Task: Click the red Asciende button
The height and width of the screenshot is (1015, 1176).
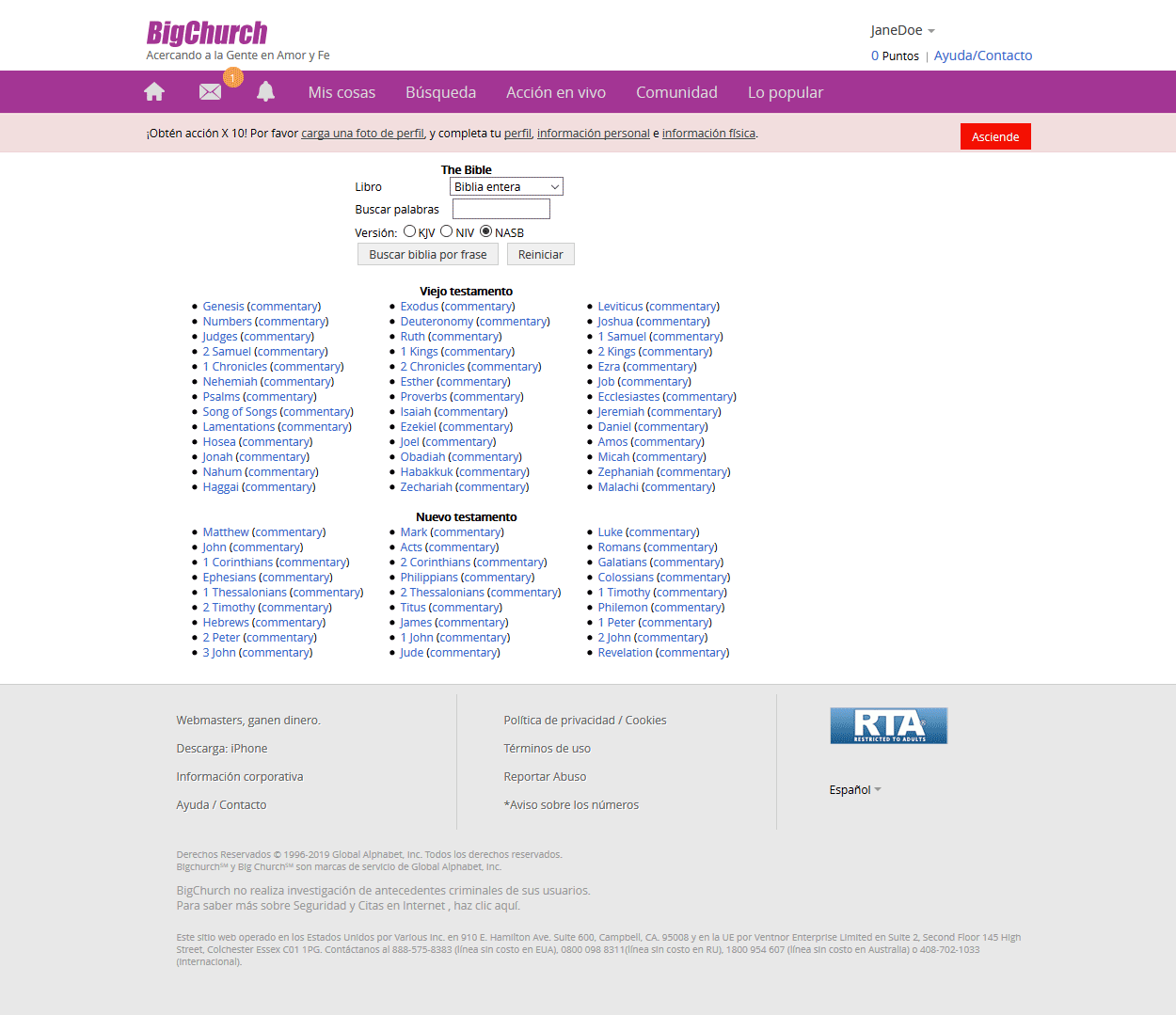Action: (x=995, y=136)
